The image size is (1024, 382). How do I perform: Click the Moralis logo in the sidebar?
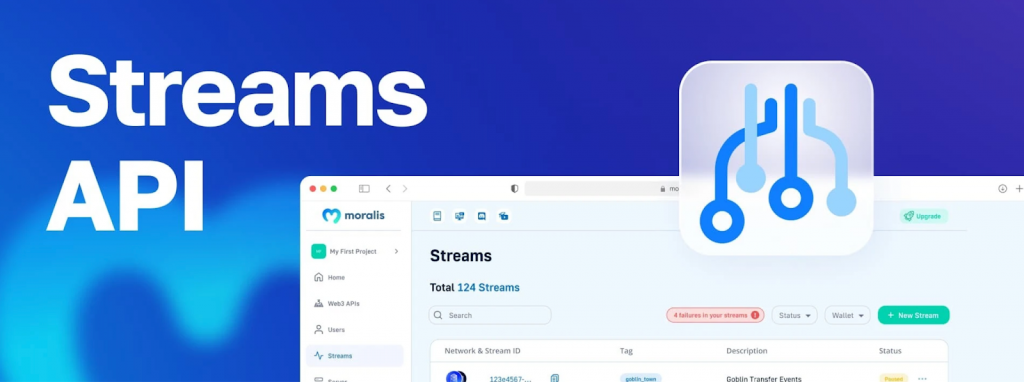(x=353, y=215)
